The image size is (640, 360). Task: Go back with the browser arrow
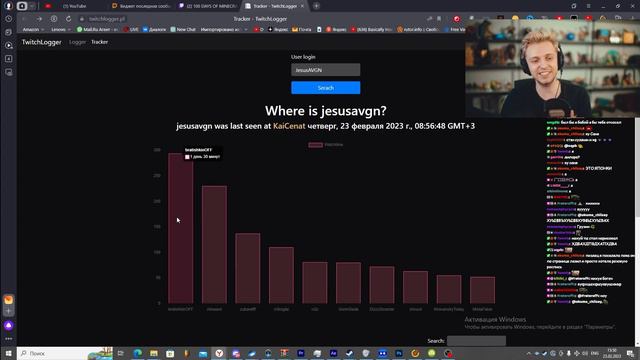coord(24,19)
